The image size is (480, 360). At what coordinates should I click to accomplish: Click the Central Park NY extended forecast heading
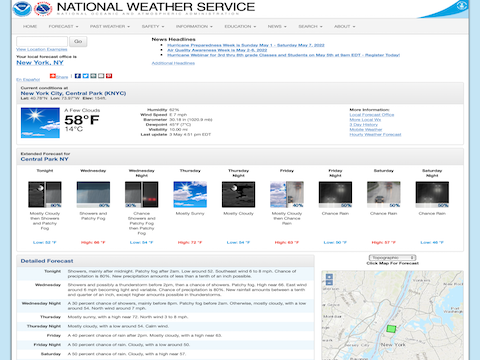tap(44, 159)
